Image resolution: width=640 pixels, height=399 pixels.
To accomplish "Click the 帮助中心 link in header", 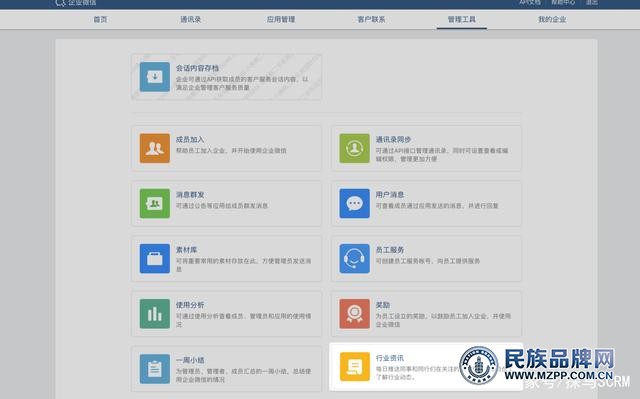I will click(x=563, y=2).
